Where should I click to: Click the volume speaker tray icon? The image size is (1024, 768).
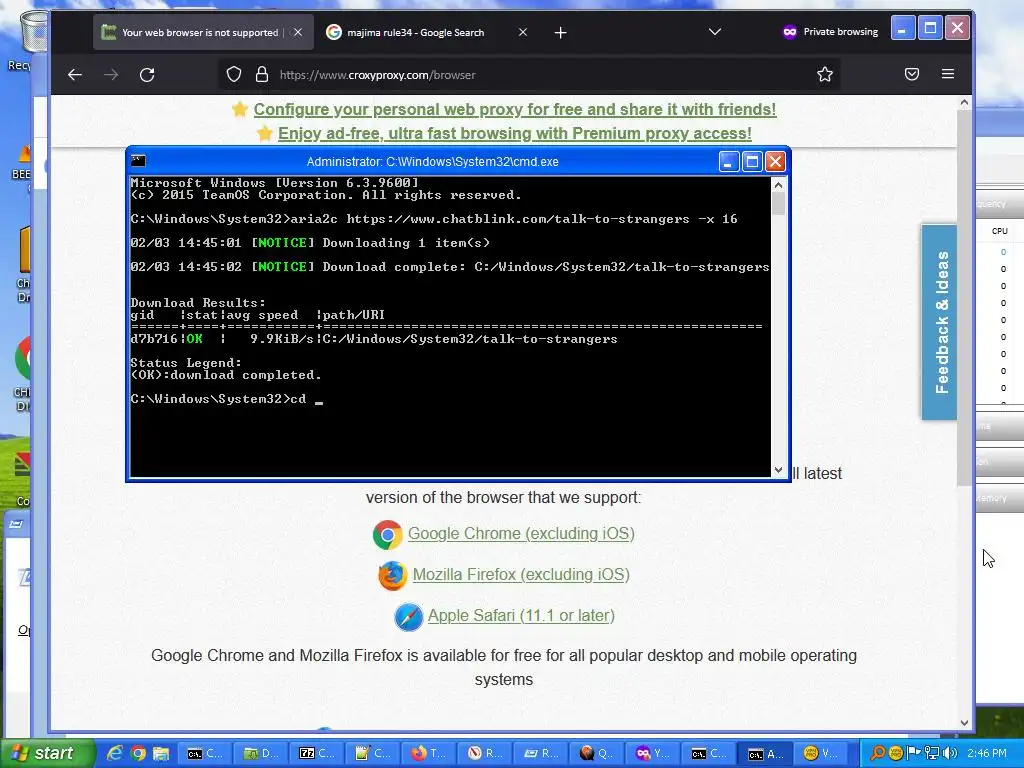tap(950, 754)
